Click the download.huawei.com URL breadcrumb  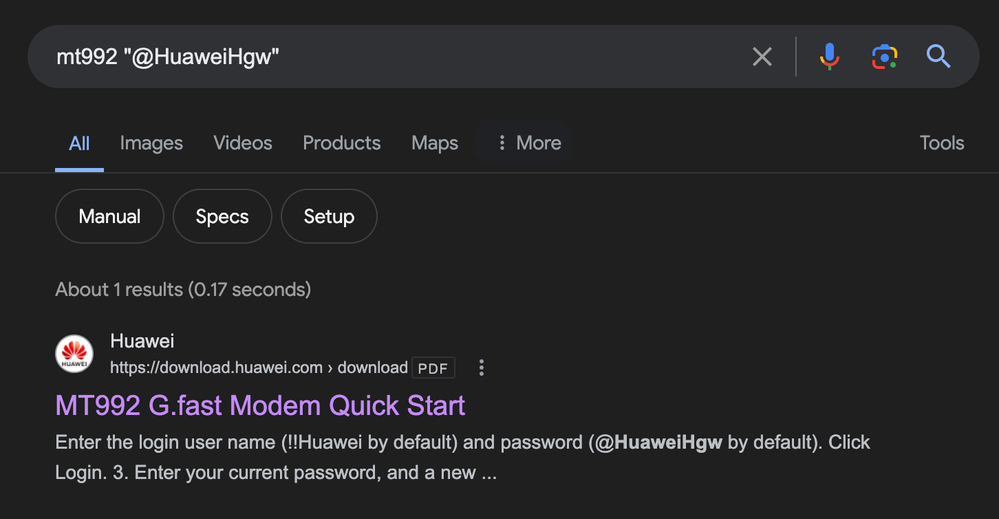click(x=258, y=368)
